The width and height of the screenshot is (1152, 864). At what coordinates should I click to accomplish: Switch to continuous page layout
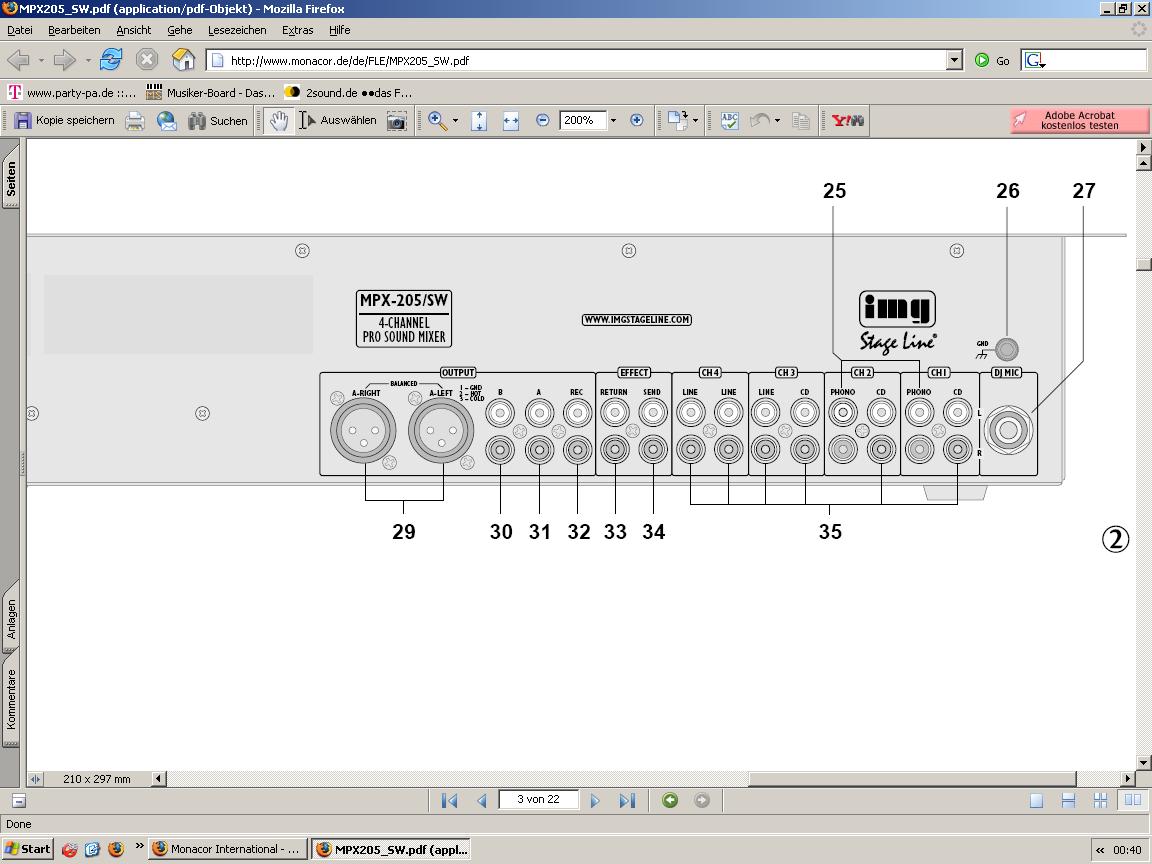[1068, 800]
